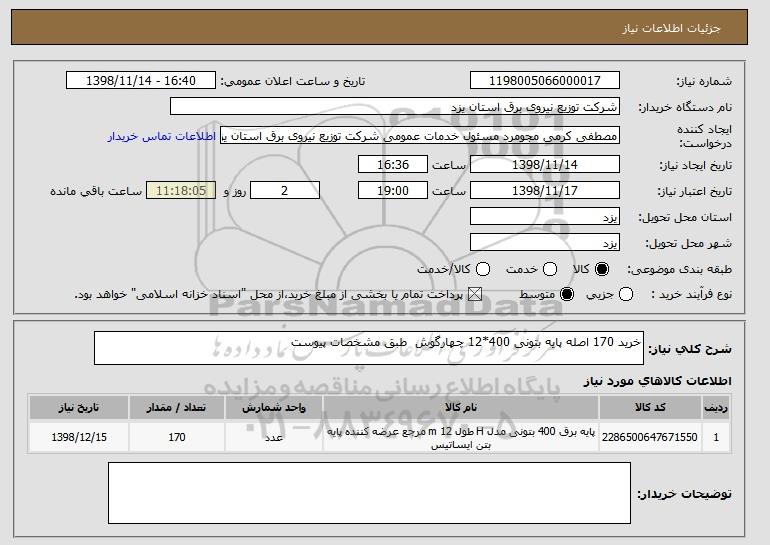Click the نام کالا column header

(461, 408)
